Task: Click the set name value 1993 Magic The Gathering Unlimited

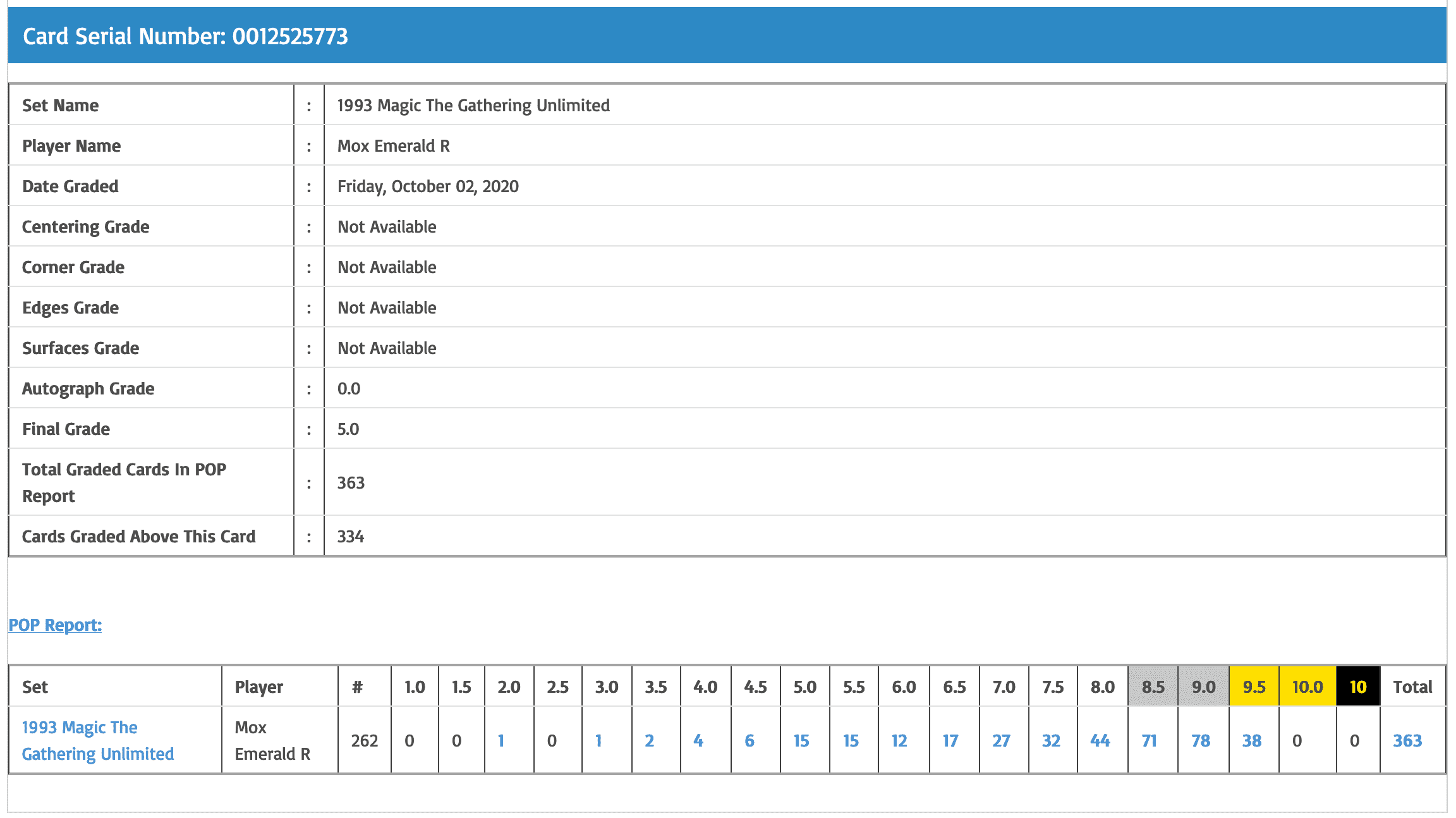Action: click(x=473, y=105)
